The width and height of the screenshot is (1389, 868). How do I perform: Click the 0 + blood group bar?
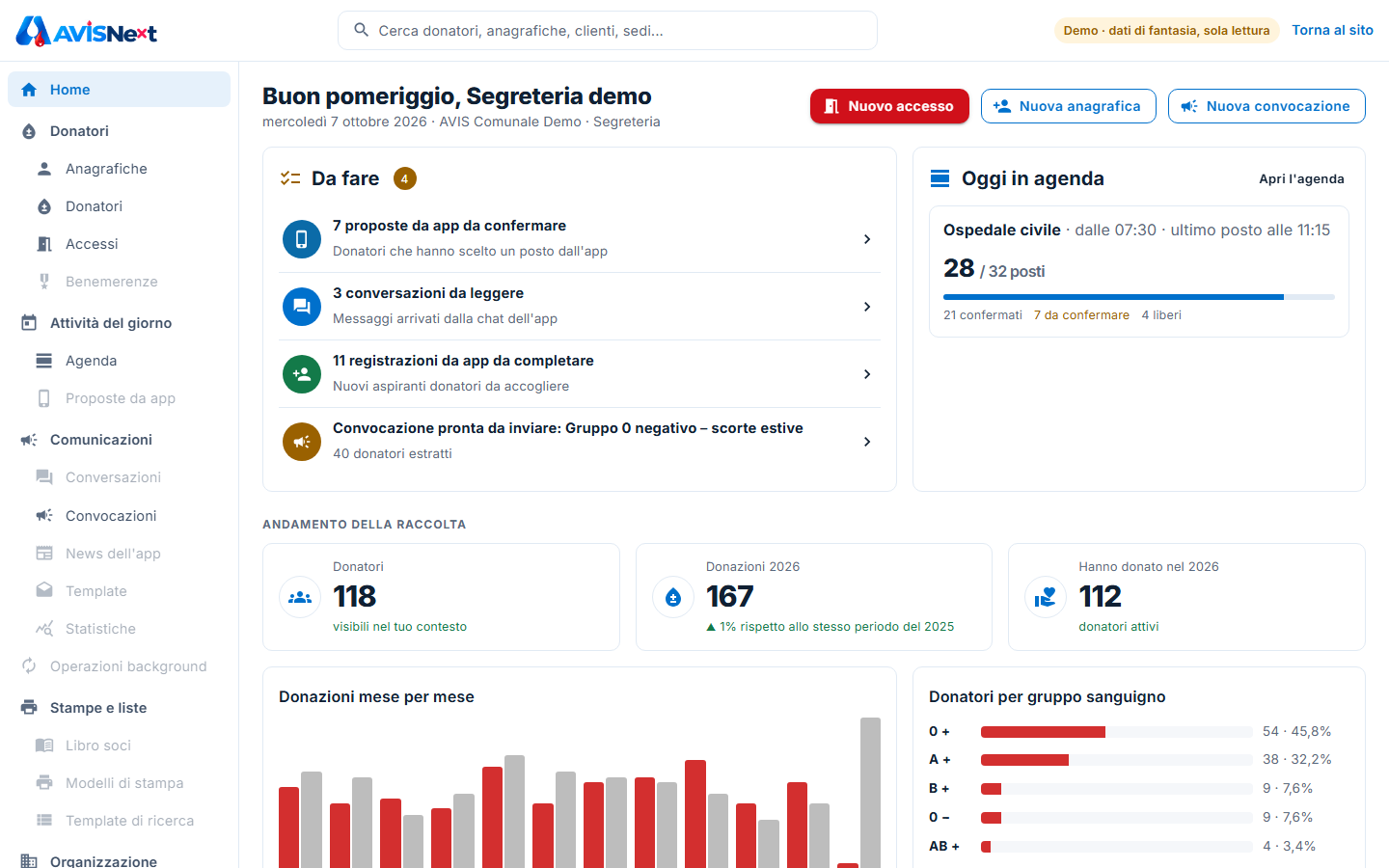point(1117,732)
